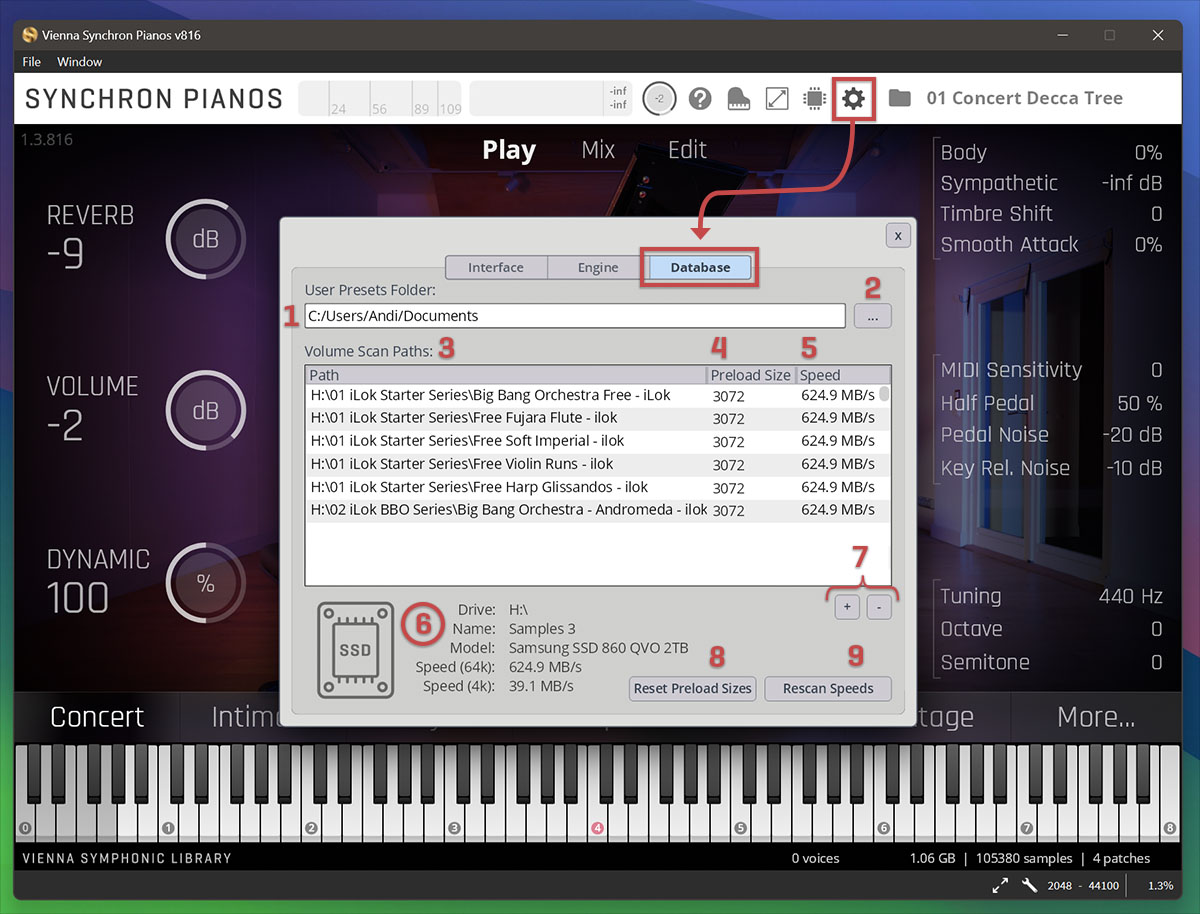Viewport: 1200px width, 914px height.
Task: Click the resize window arrows icon
Action: tap(777, 98)
